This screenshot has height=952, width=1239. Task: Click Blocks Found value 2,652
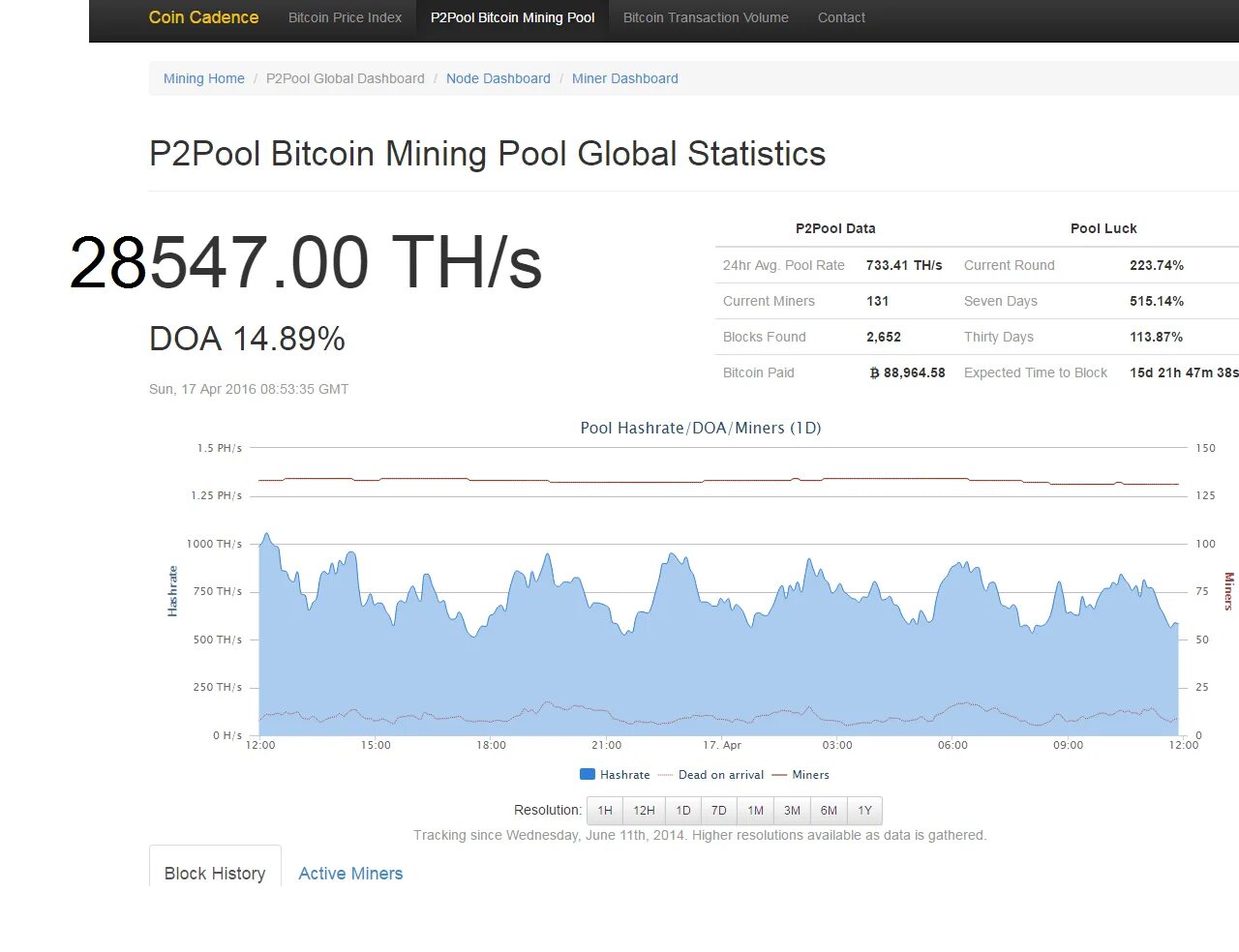(x=884, y=337)
